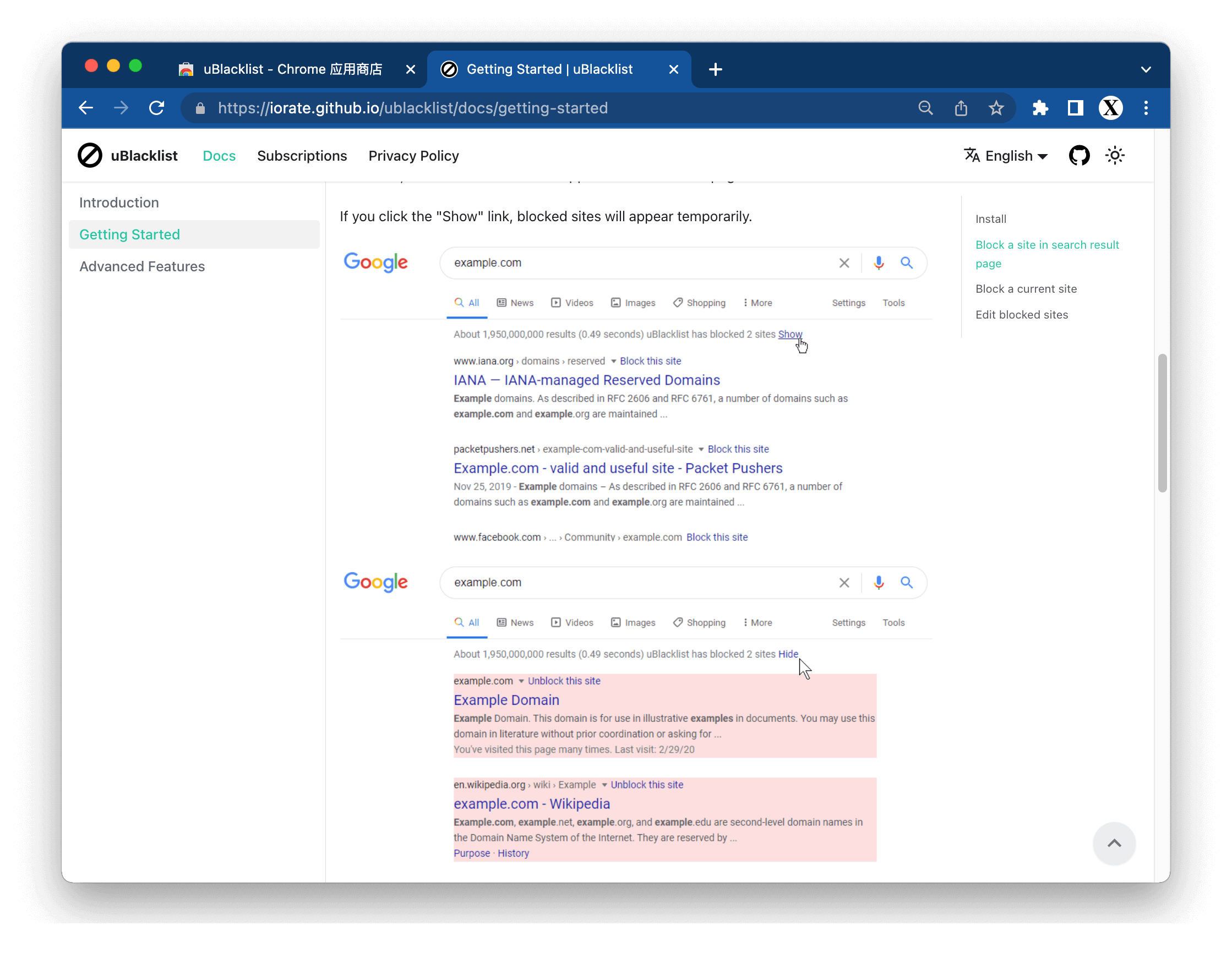Expand the tab search chevron
Screen dimensions: 1232x964
tap(1145, 69)
